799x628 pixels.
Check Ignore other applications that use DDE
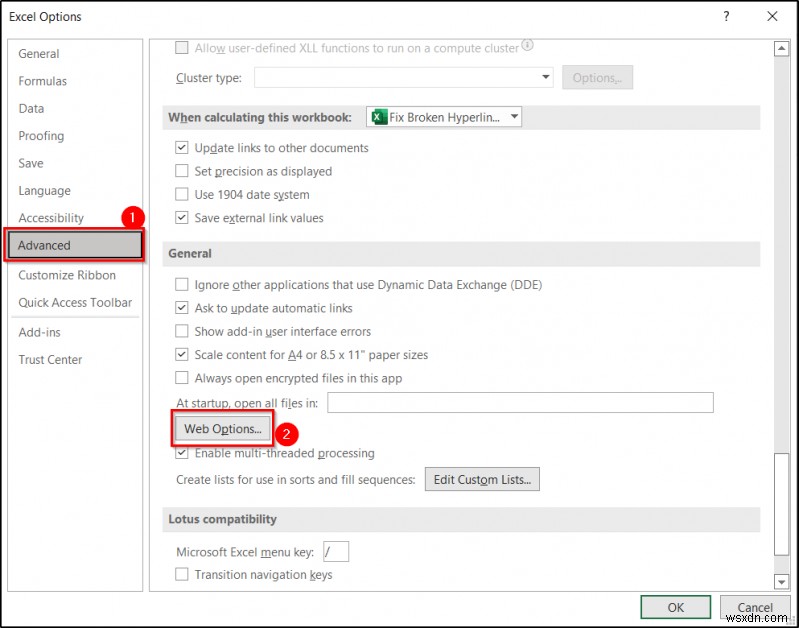pos(181,284)
